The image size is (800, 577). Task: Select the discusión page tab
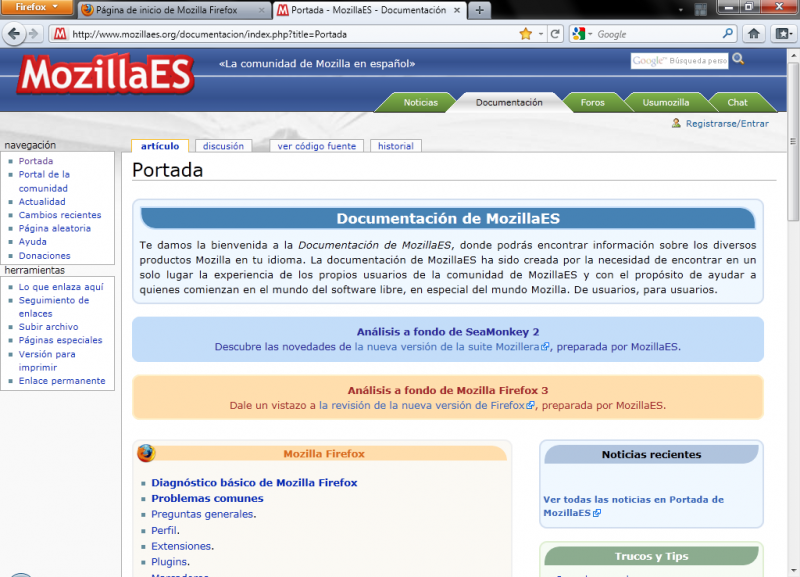[x=223, y=146]
